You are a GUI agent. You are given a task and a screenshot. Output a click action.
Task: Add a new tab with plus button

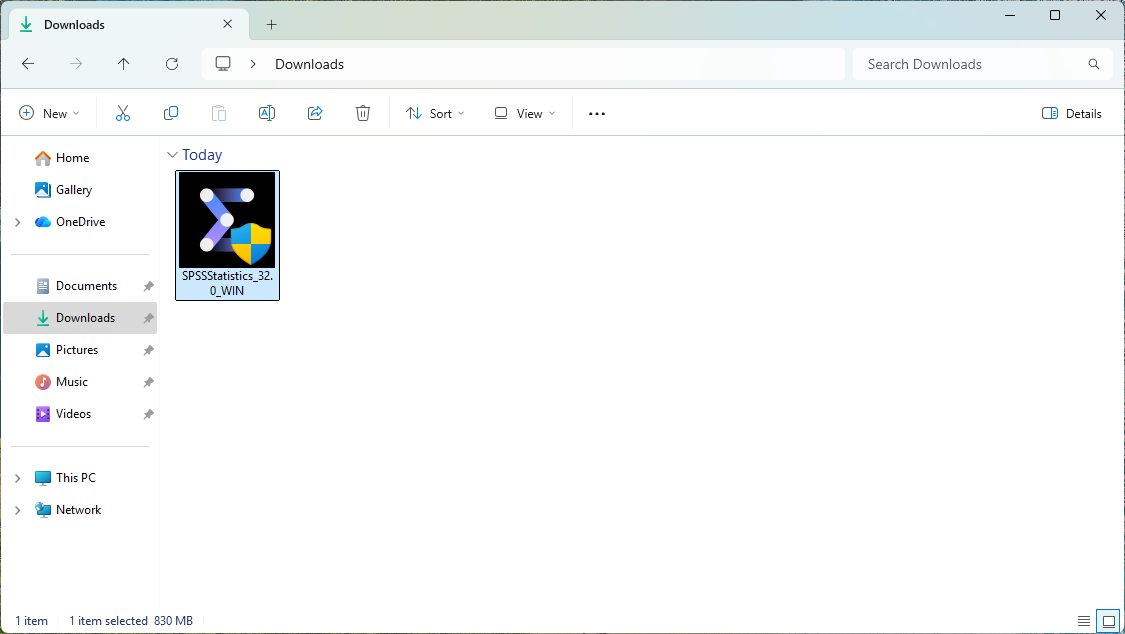(271, 24)
